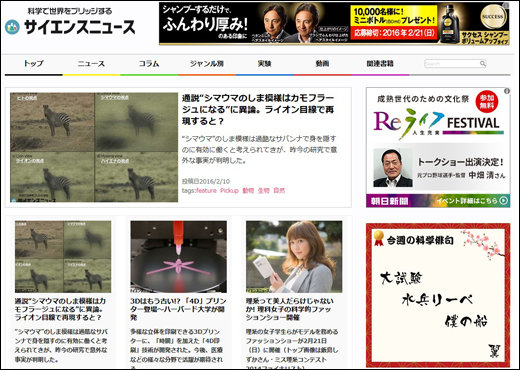The image size is (520, 370).
Task: Select the コラム menu item
Action: [x=149, y=63]
